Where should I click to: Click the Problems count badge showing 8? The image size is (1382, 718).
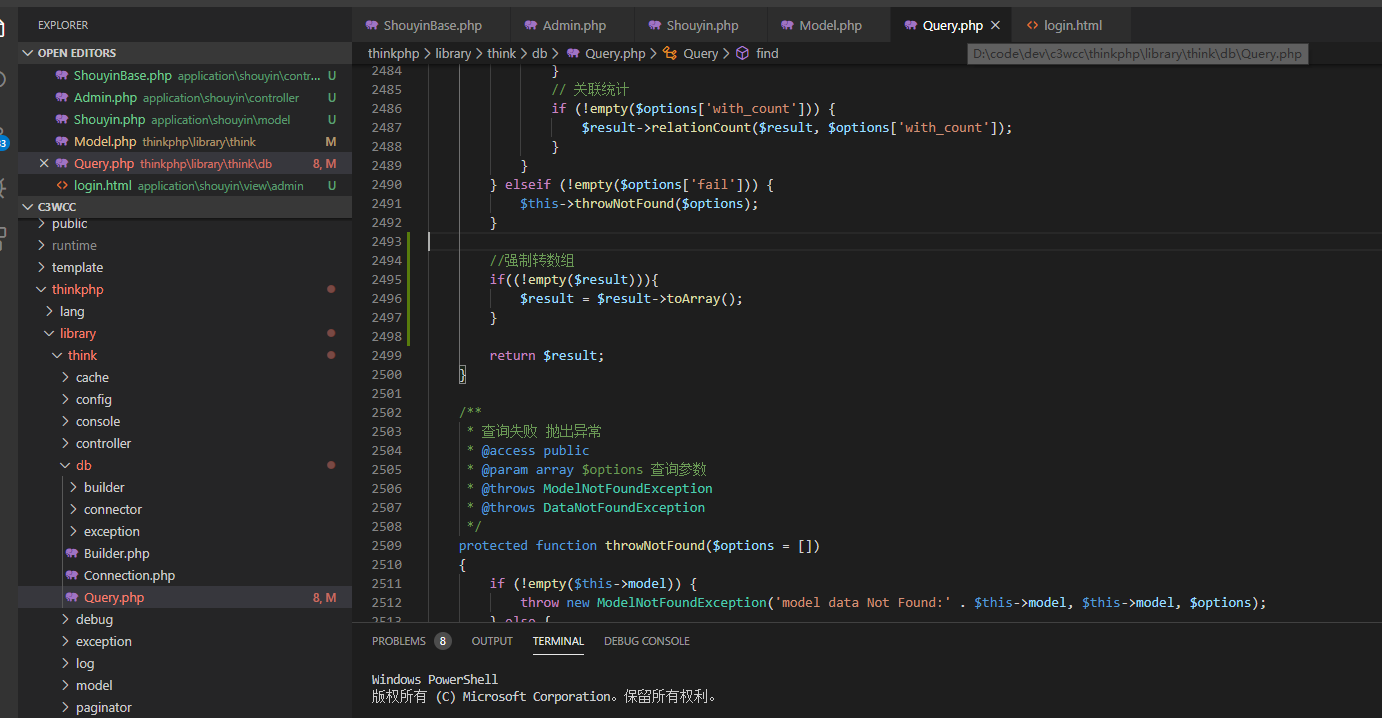pos(442,641)
